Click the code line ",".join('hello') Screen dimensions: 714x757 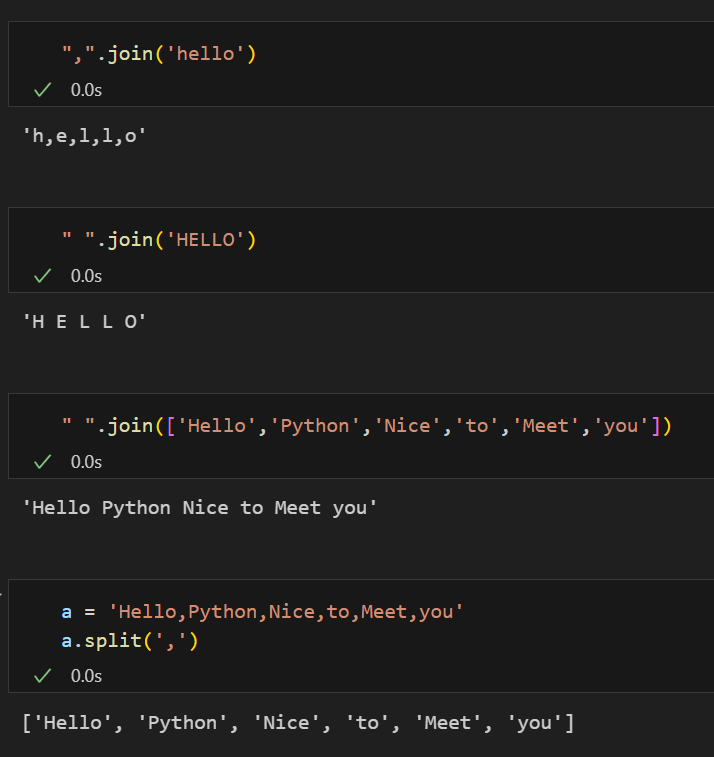click(x=159, y=54)
